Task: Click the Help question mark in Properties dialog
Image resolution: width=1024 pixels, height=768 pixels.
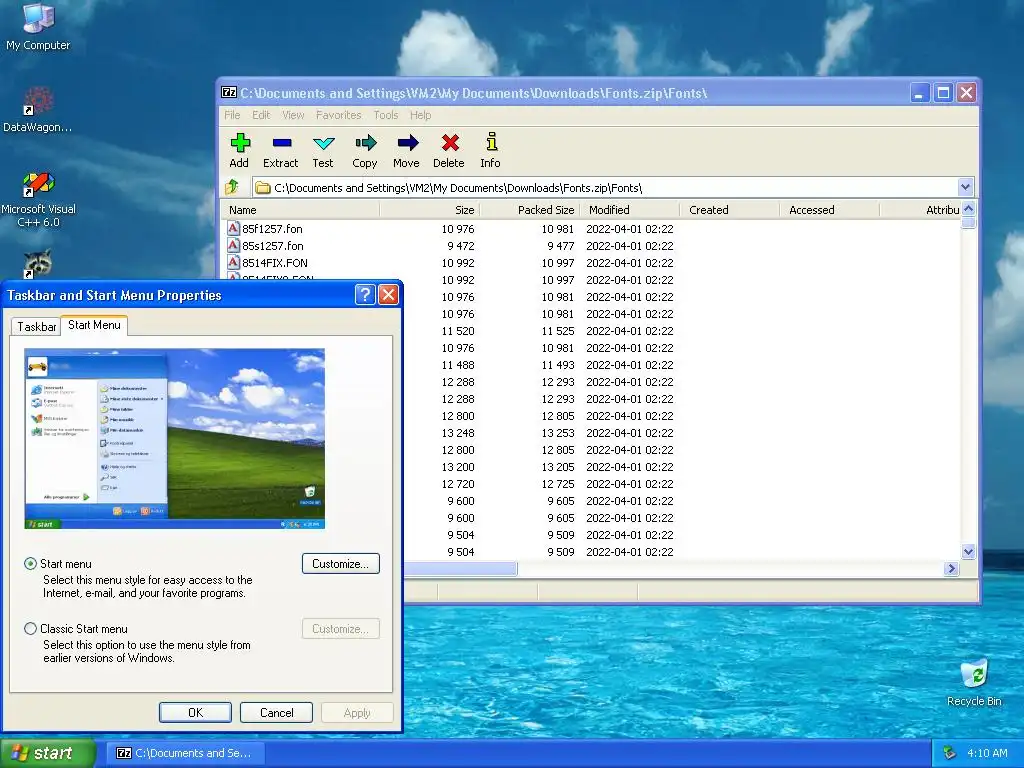Action: 365,295
